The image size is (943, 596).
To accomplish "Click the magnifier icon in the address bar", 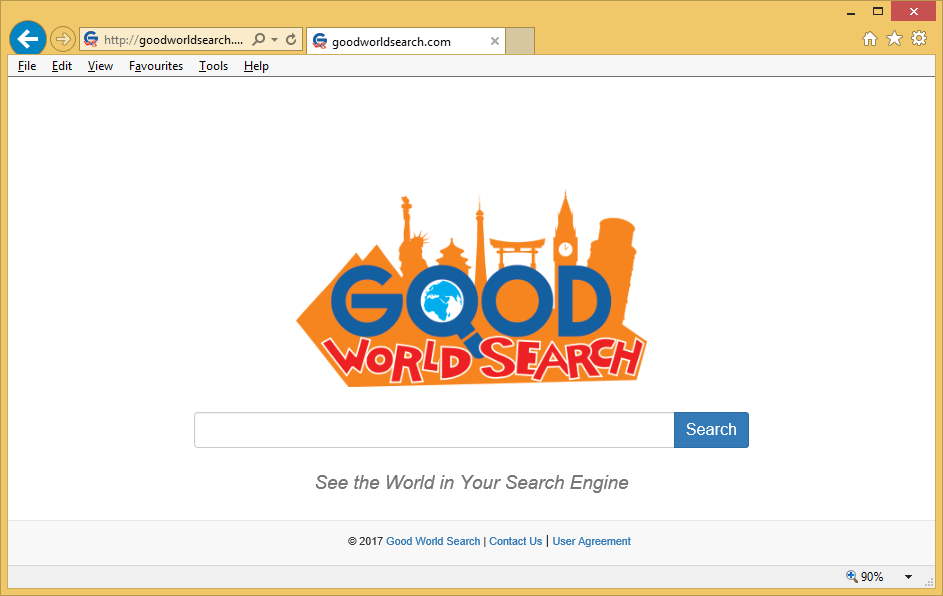I will point(259,40).
